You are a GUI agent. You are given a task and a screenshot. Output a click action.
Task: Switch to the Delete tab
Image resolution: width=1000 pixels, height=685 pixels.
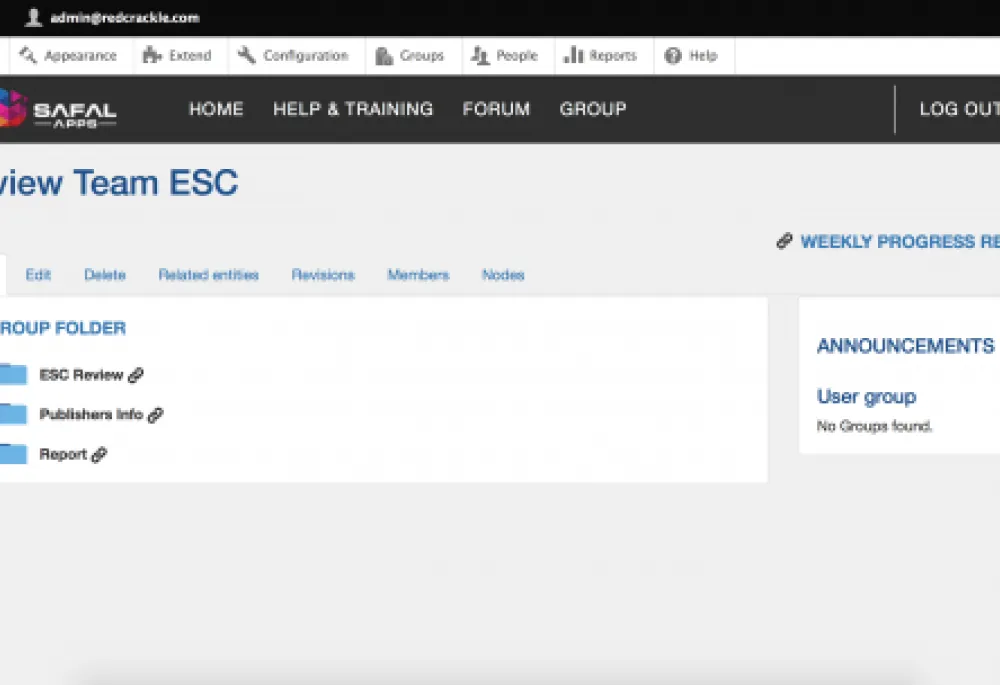(x=105, y=275)
